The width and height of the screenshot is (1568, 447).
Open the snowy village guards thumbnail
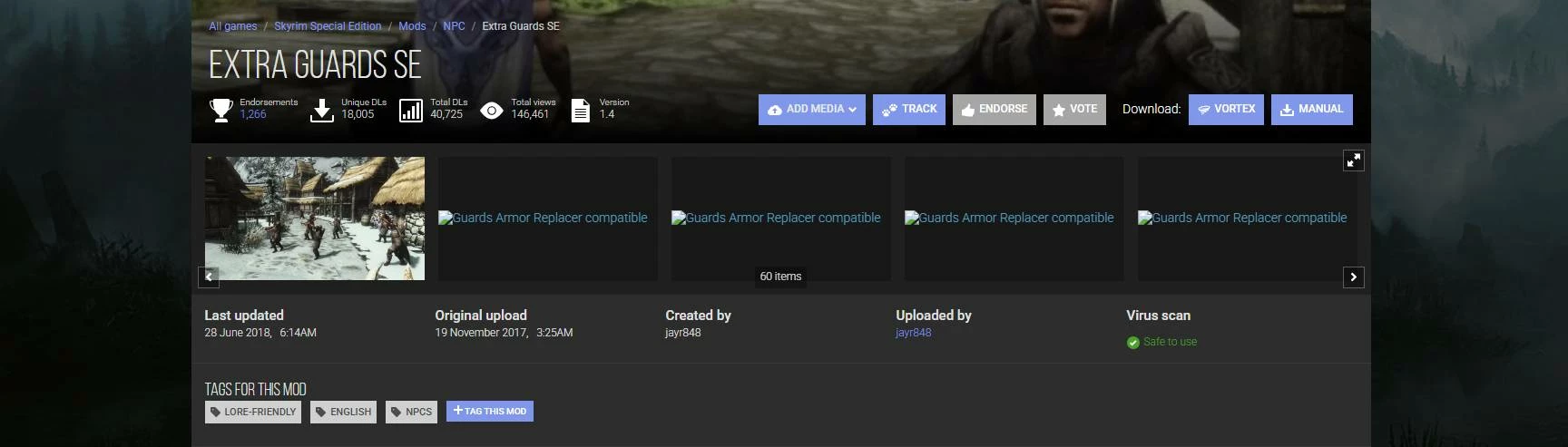click(315, 219)
